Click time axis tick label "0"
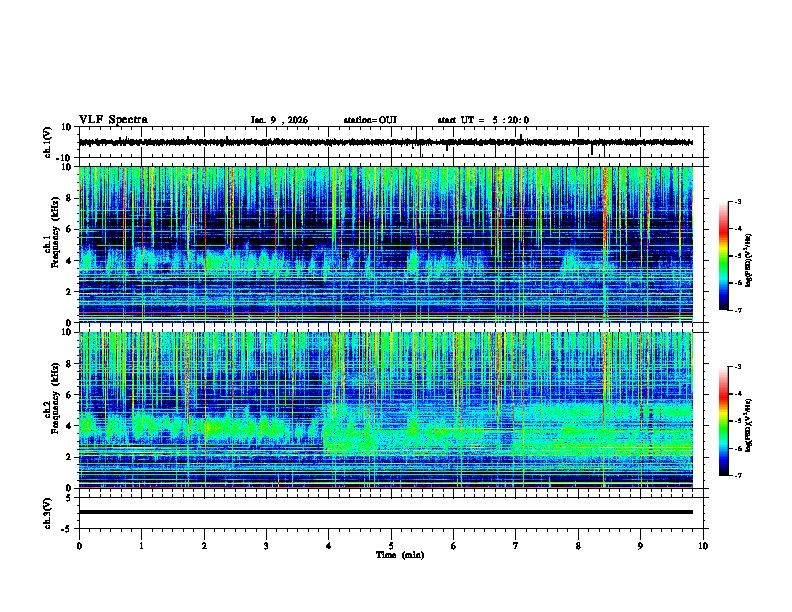This screenshot has height=612, width=792. [79, 546]
